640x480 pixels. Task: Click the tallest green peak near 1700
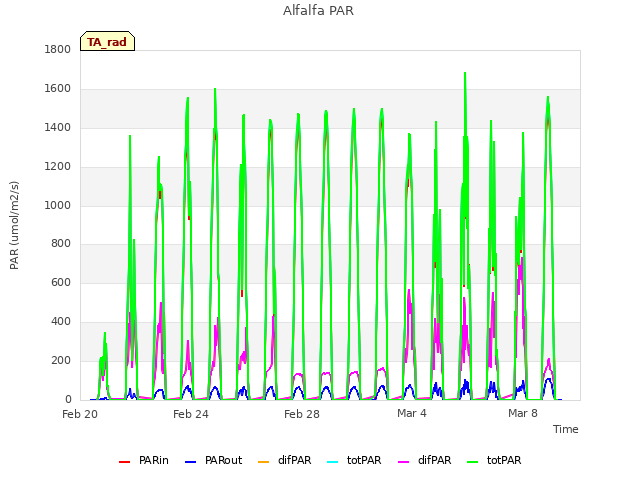[465, 74]
